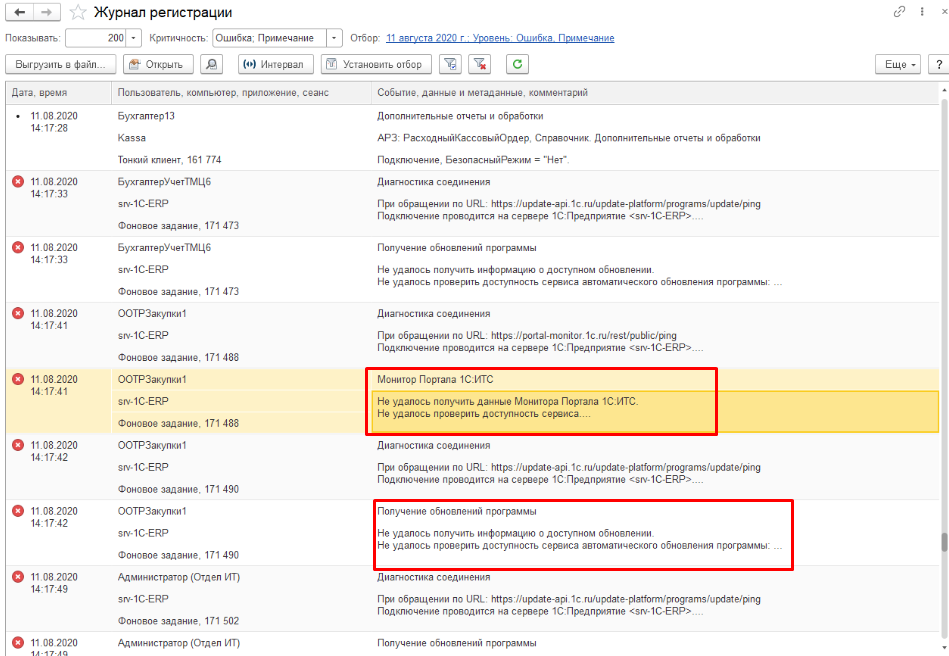Click the Показывать field with value 200

97,38
